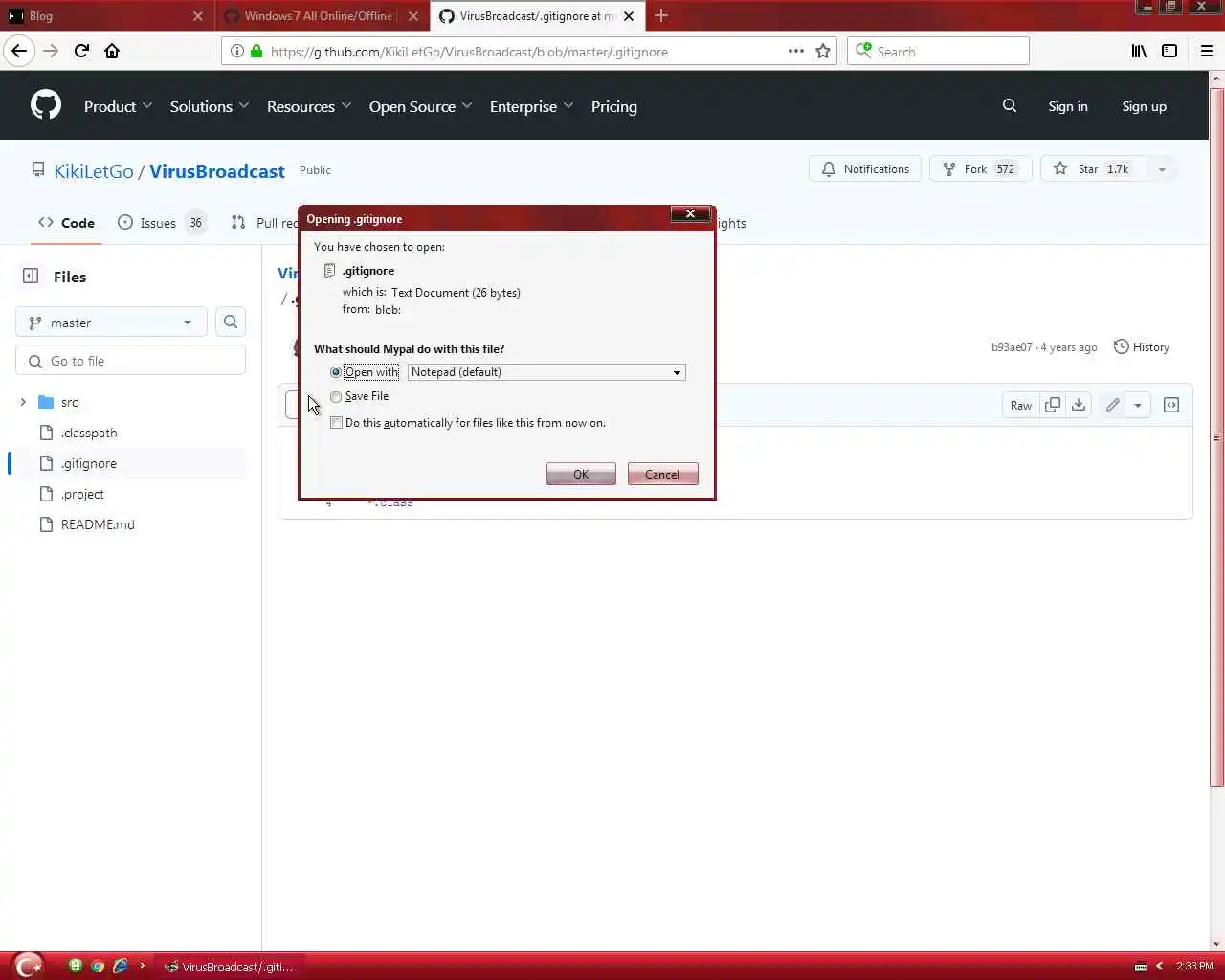Screen dimensions: 1225x980
Task: Focus the browser Search box
Action: (938, 51)
